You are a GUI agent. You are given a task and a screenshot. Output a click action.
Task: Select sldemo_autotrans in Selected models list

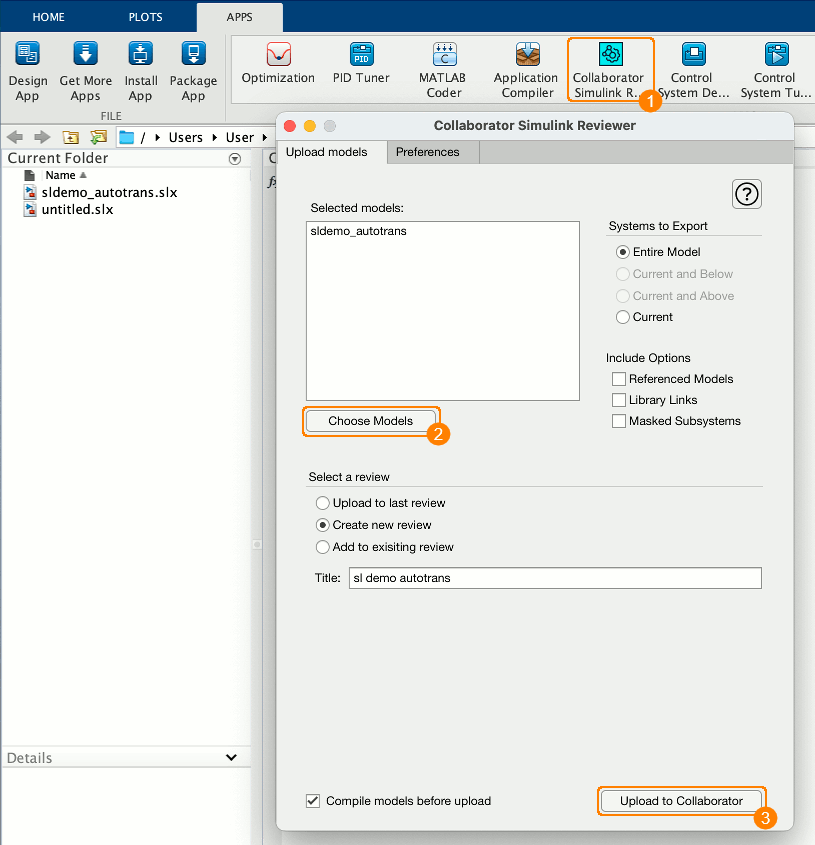coord(358,231)
